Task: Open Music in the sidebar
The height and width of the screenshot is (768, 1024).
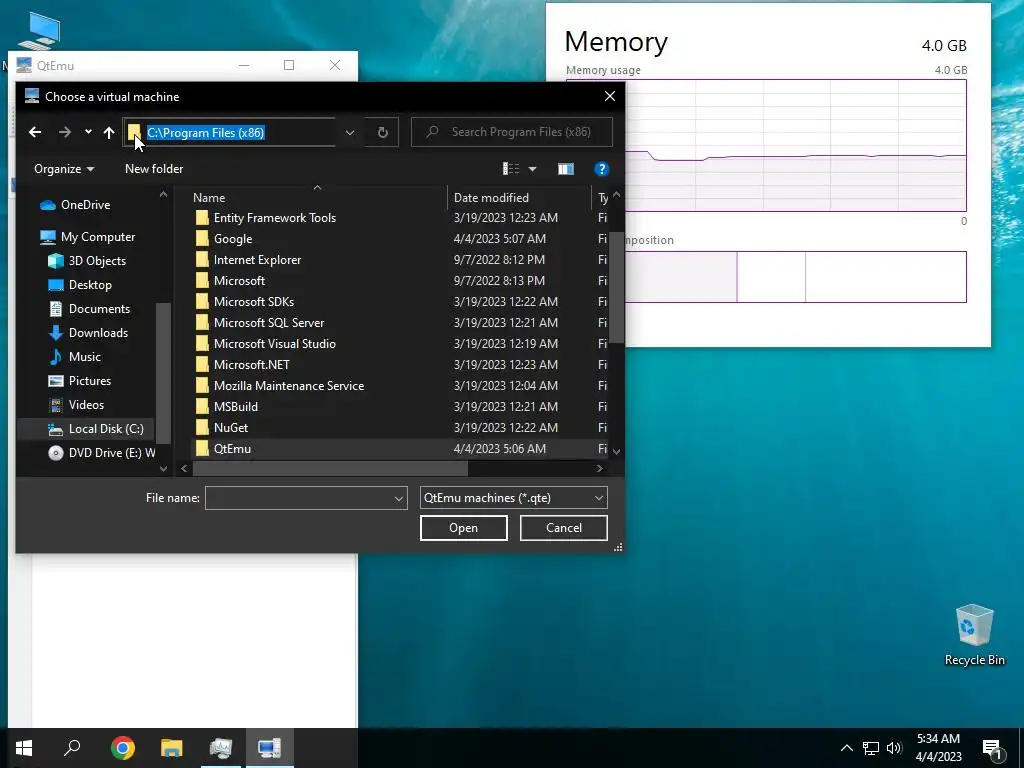Action: coord(85,357)
